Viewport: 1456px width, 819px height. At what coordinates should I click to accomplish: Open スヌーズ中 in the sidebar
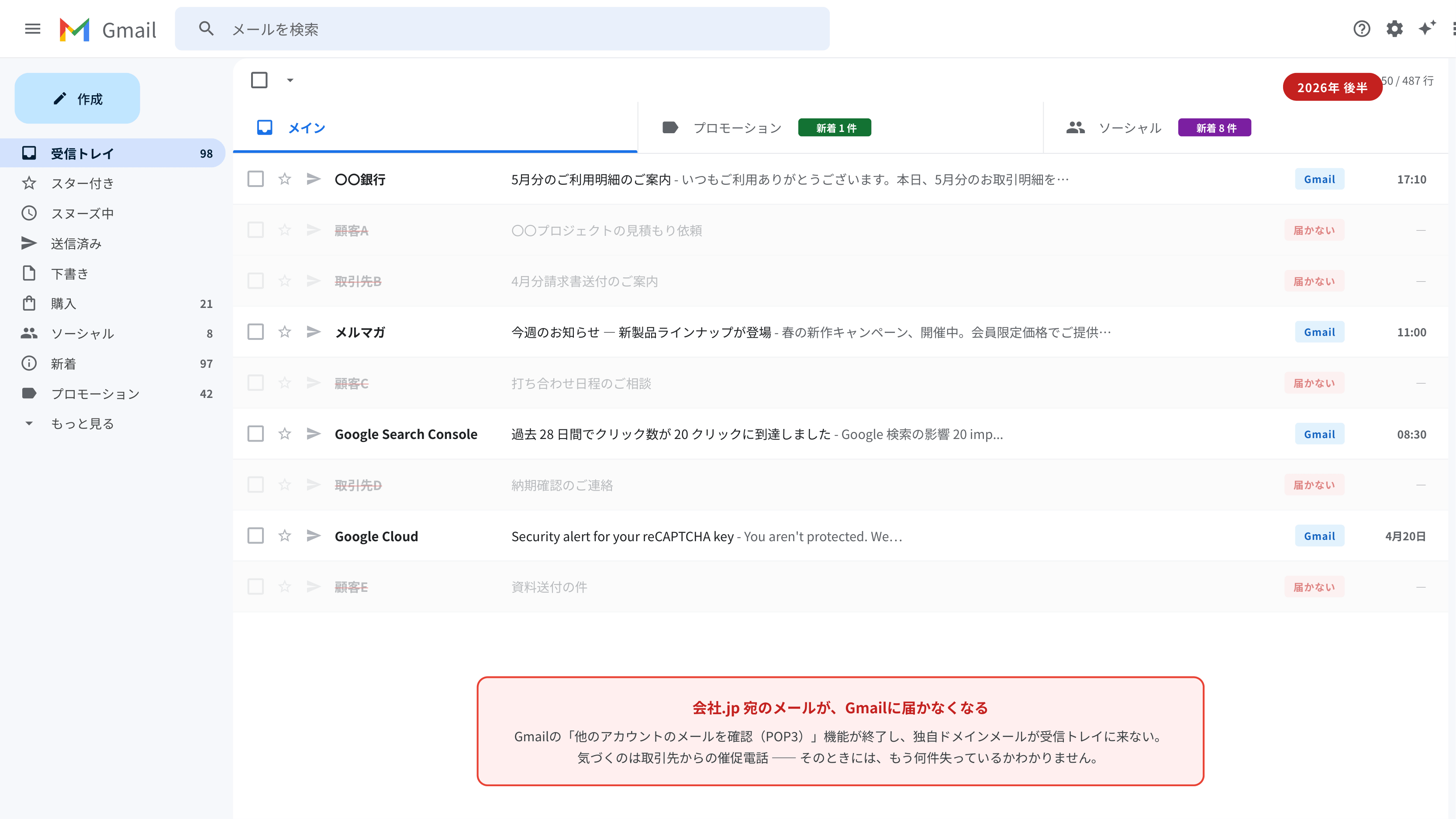[113, 213]
